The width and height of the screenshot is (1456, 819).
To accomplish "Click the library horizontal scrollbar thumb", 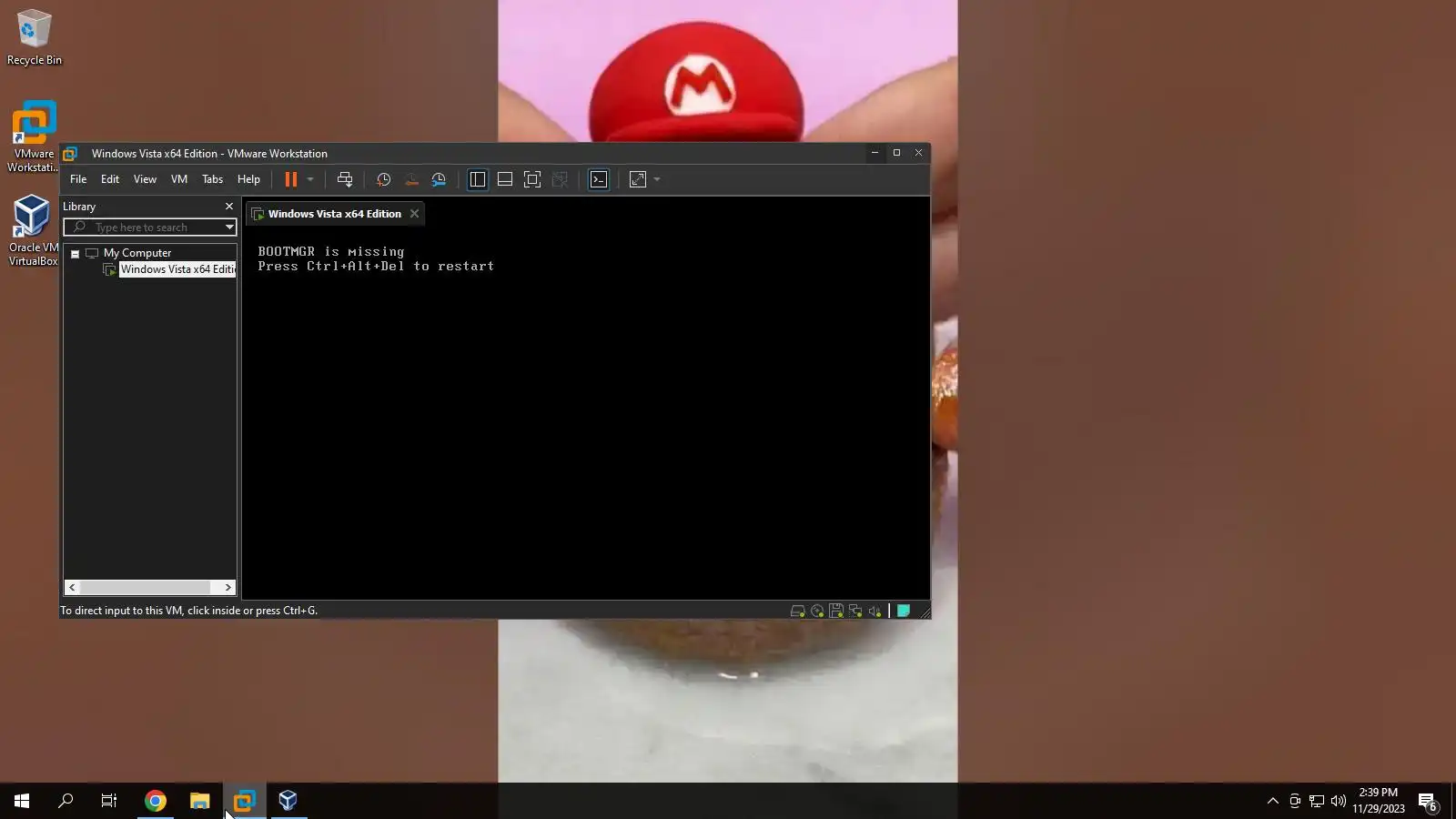I will 146,588.
